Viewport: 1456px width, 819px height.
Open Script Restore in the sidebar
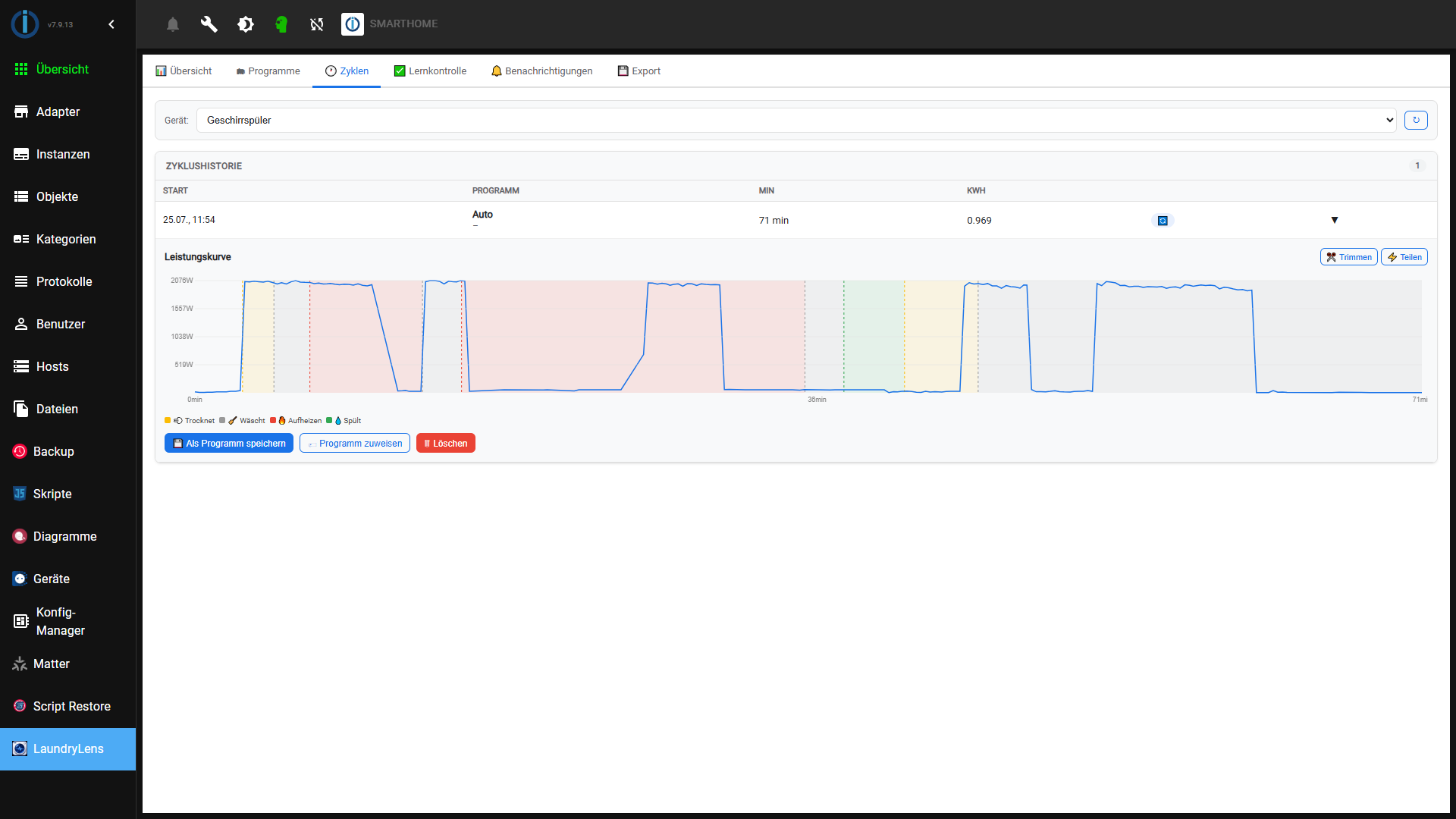click(x=67, y=706)
